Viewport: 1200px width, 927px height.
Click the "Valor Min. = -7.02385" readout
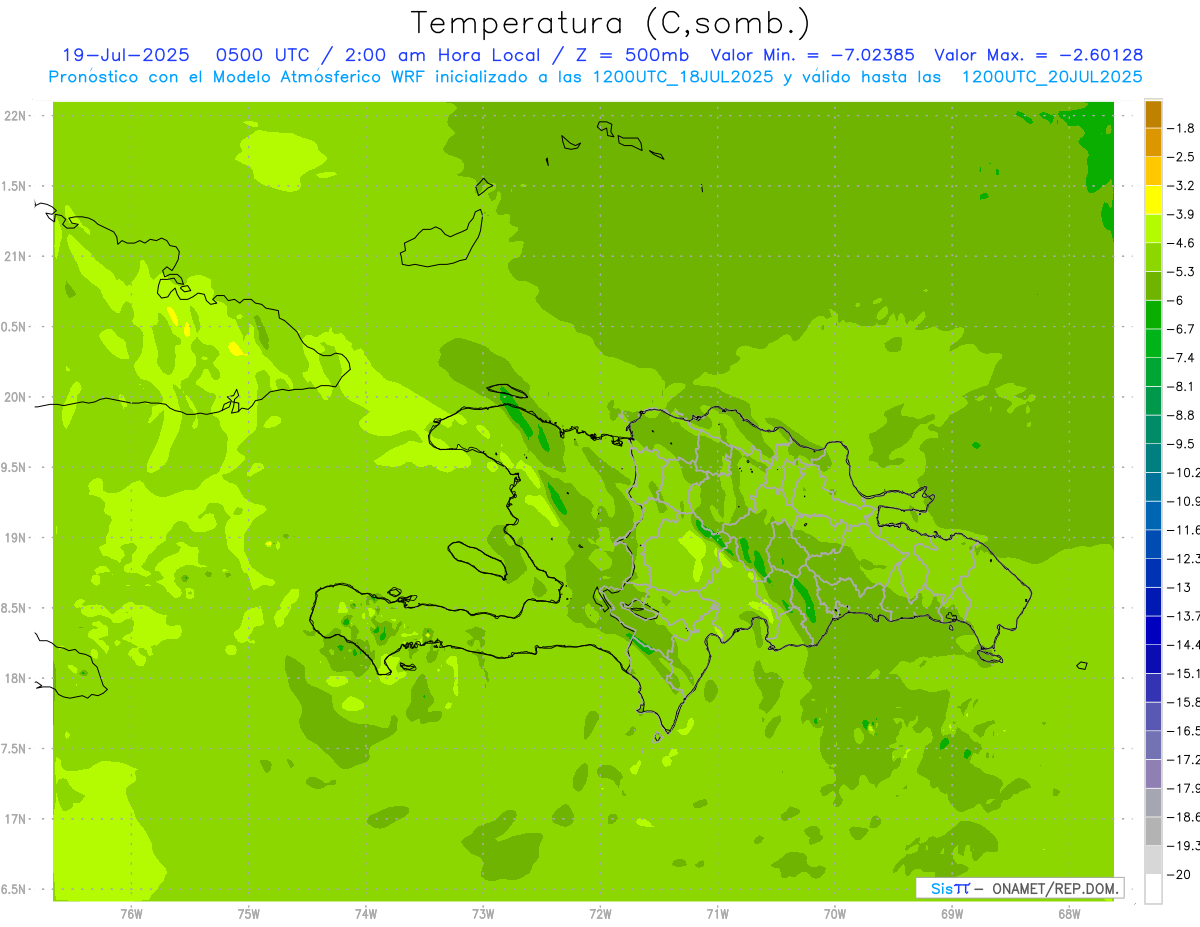(812, 55)
